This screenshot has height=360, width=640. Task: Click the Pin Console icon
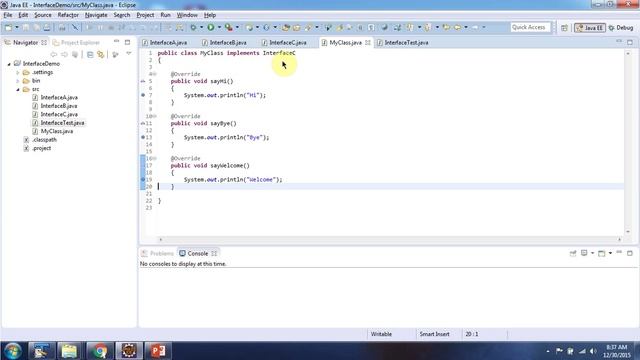(x=573, y=253)
